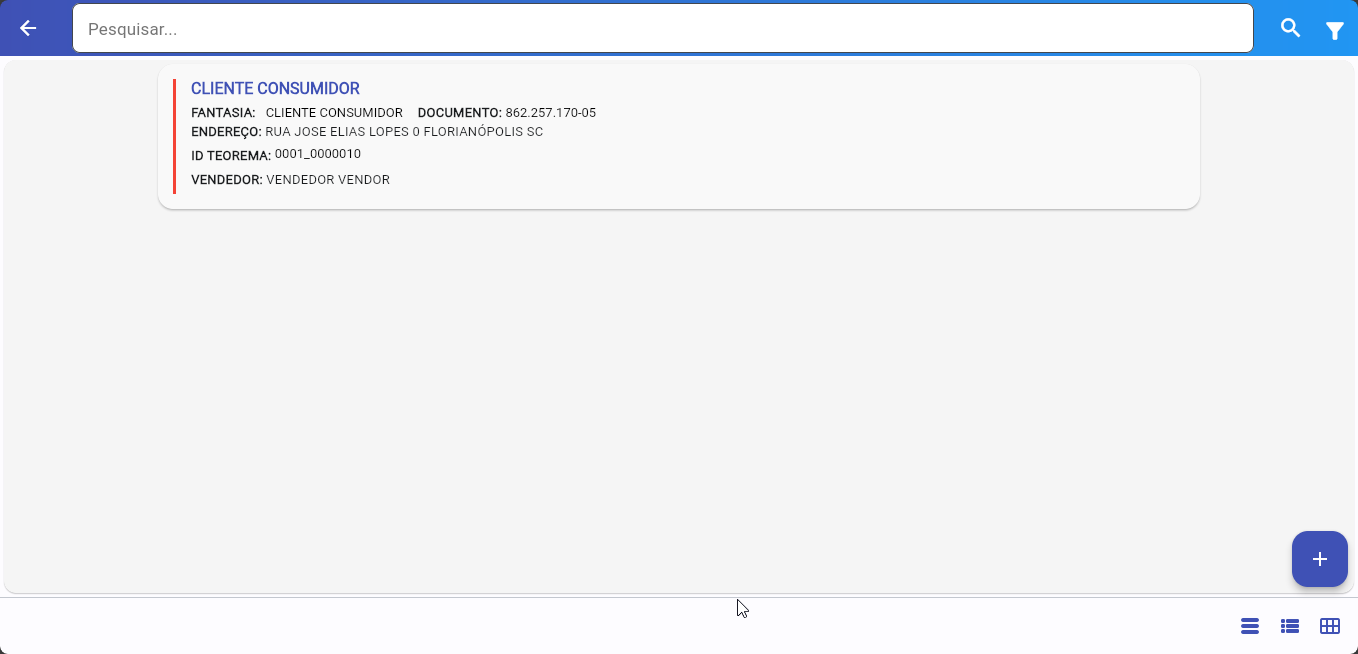
Task: Go back using the arrow icon
Action: pyautogui.click(x=28, y=28)
